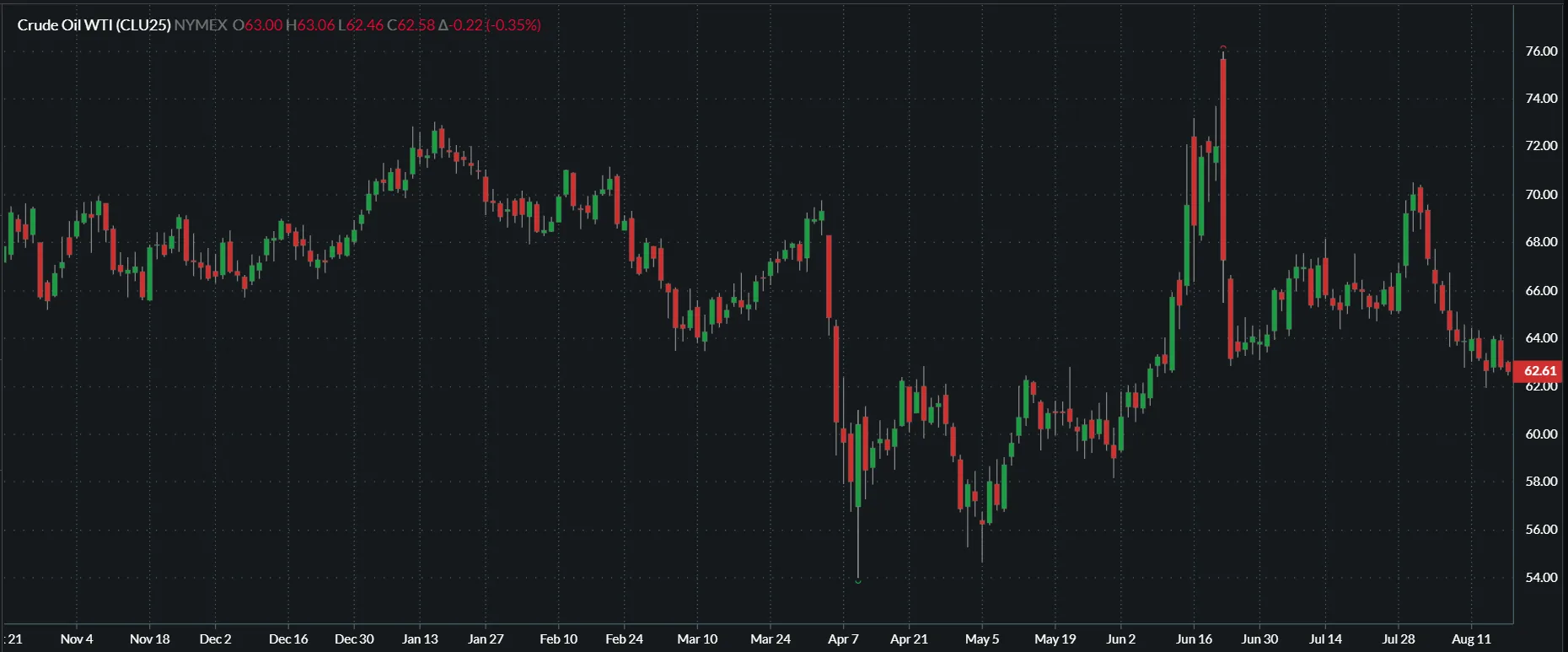Click the NYMEX exchange label
The image size is (1568, 652).
(x=201, y=25)
